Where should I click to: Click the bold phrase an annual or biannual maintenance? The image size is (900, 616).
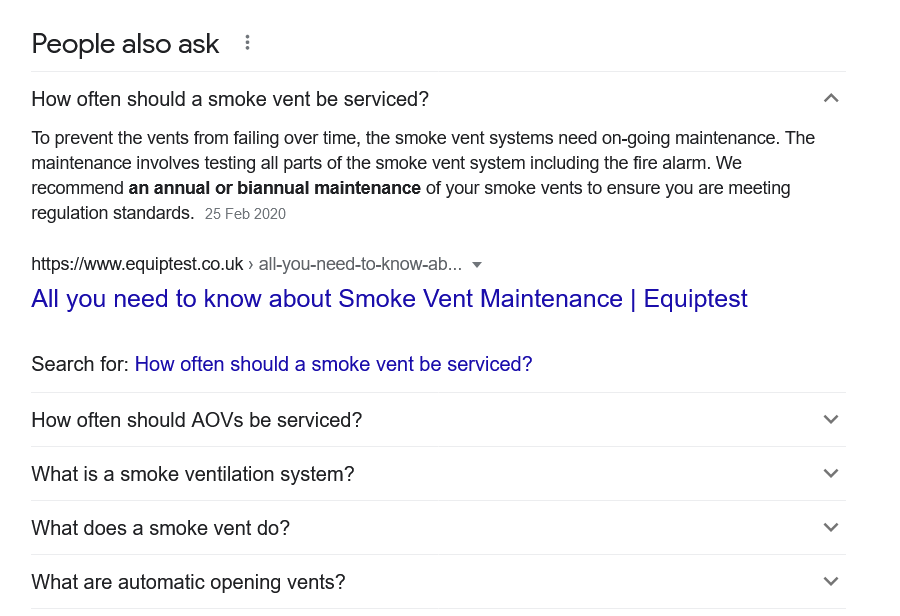[274, 188]
